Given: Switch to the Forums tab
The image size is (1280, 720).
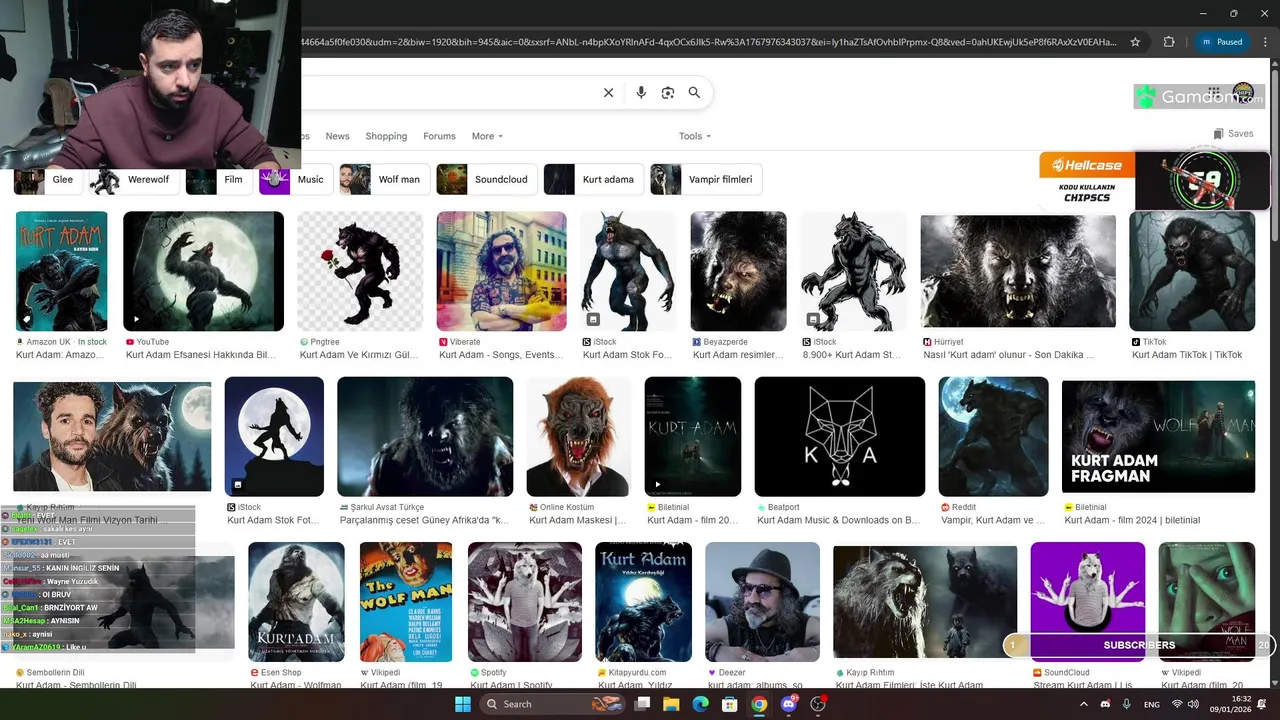Looking at the screenshot, I should click(439, 136).
